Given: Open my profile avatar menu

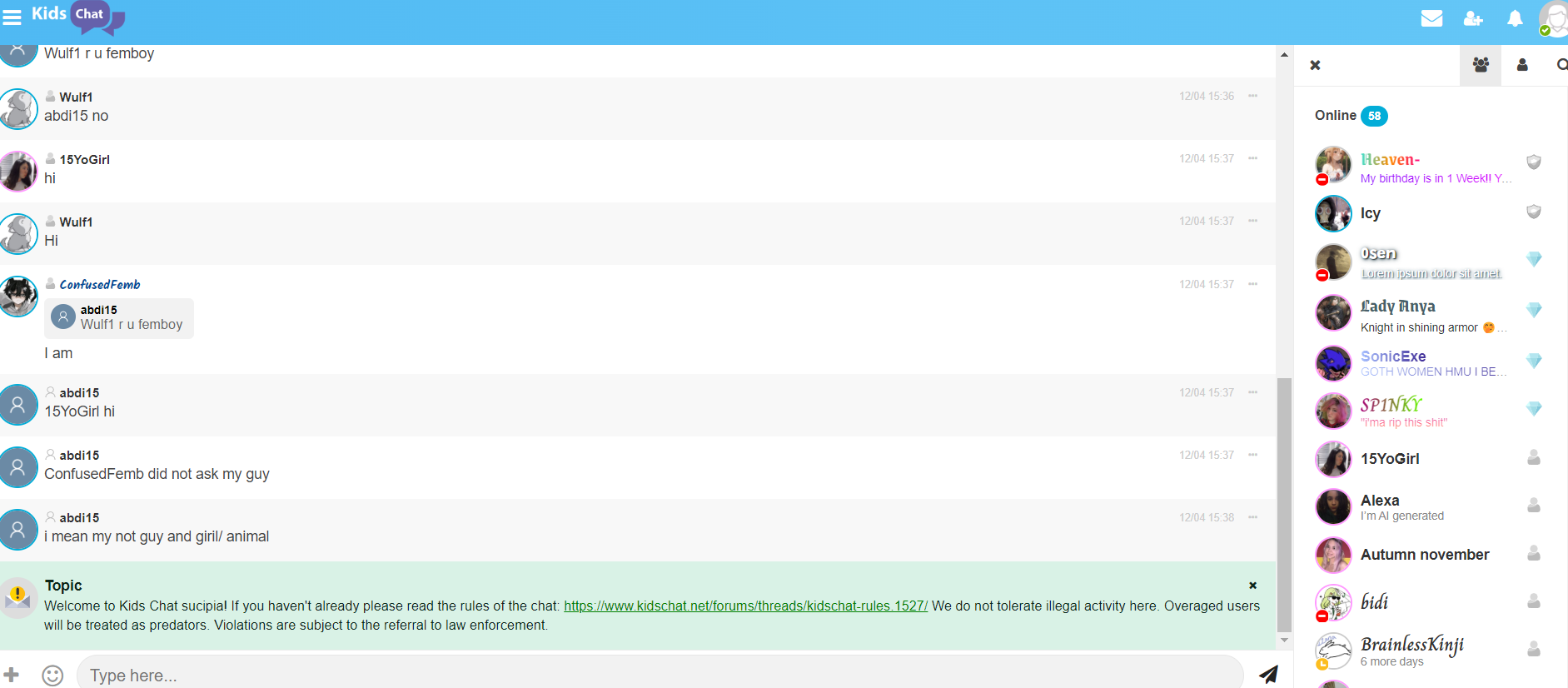Looking at the screenshot, I should tap(1554, 18).
